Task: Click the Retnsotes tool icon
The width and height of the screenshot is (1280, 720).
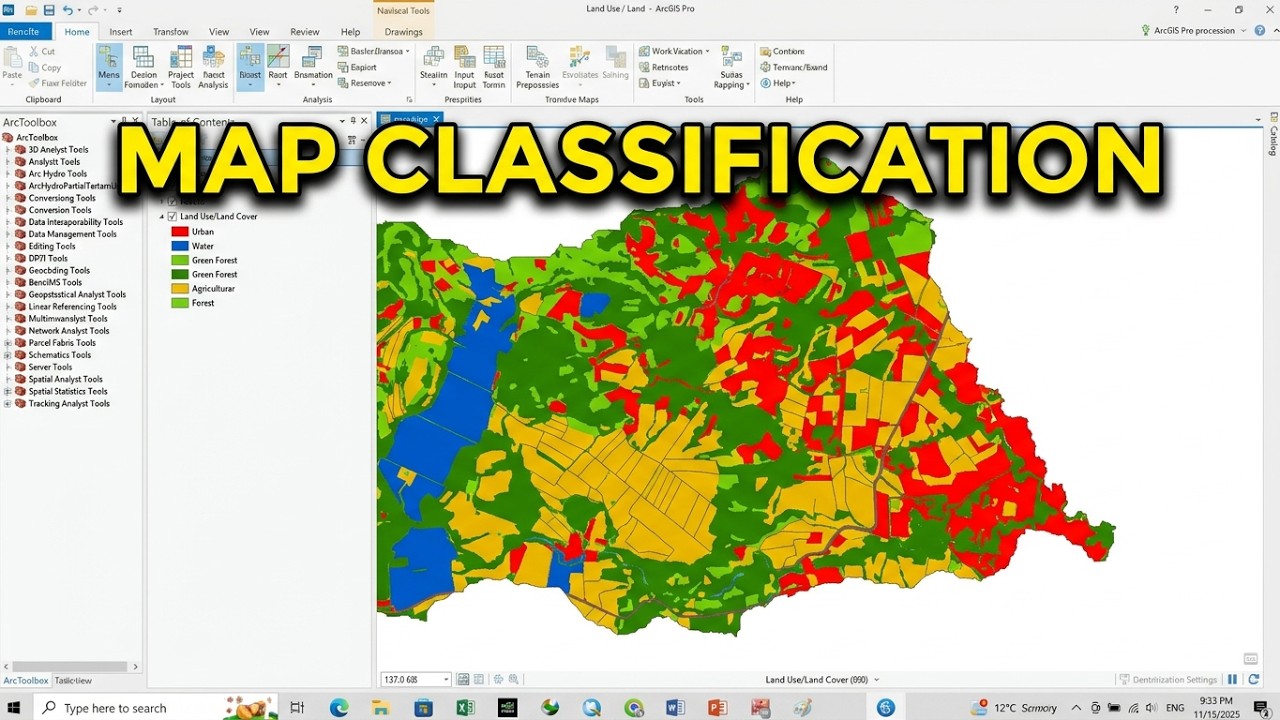Action: click(644, 68)
